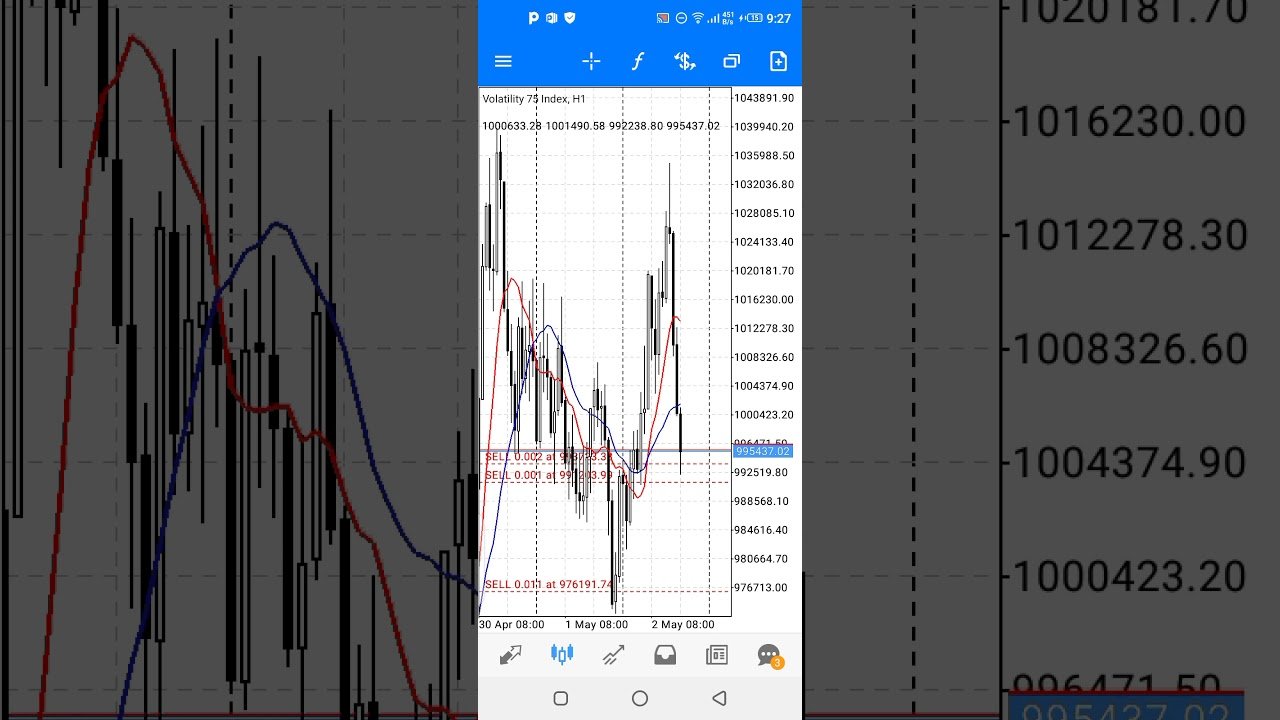The width and height of the screenshot is (1280, 720).
Task: Tap the shield notification icon
Action: click(x=570, y=18)
